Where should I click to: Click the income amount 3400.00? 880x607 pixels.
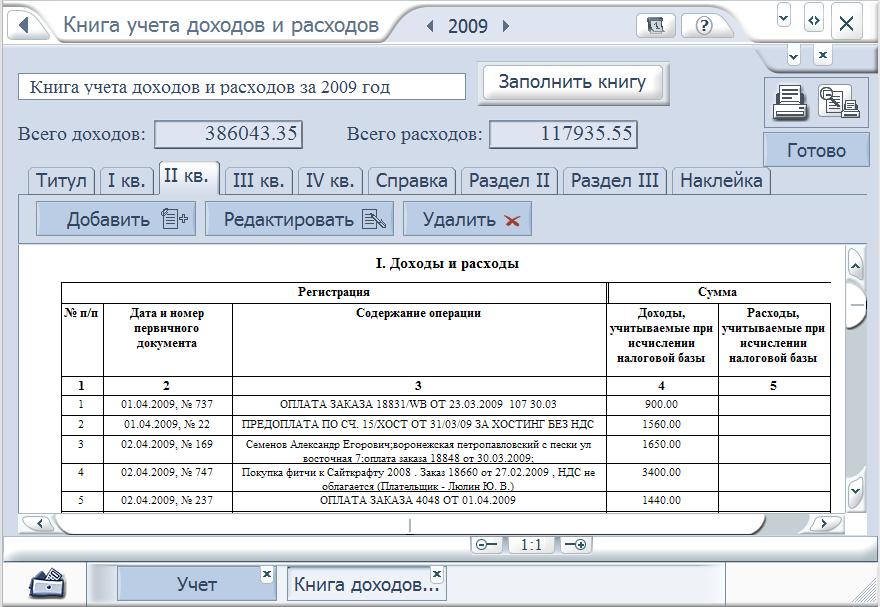point(662,472)
